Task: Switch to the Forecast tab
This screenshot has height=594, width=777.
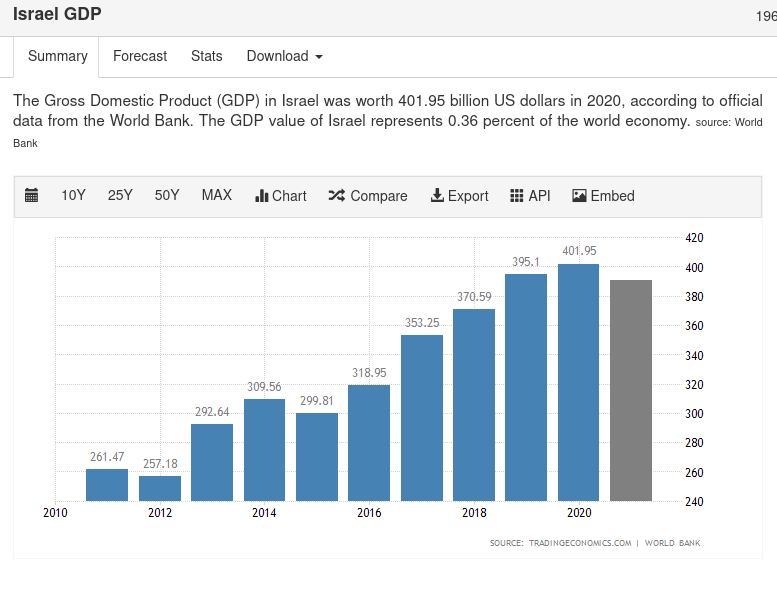Action: click(x=140, y=56)
